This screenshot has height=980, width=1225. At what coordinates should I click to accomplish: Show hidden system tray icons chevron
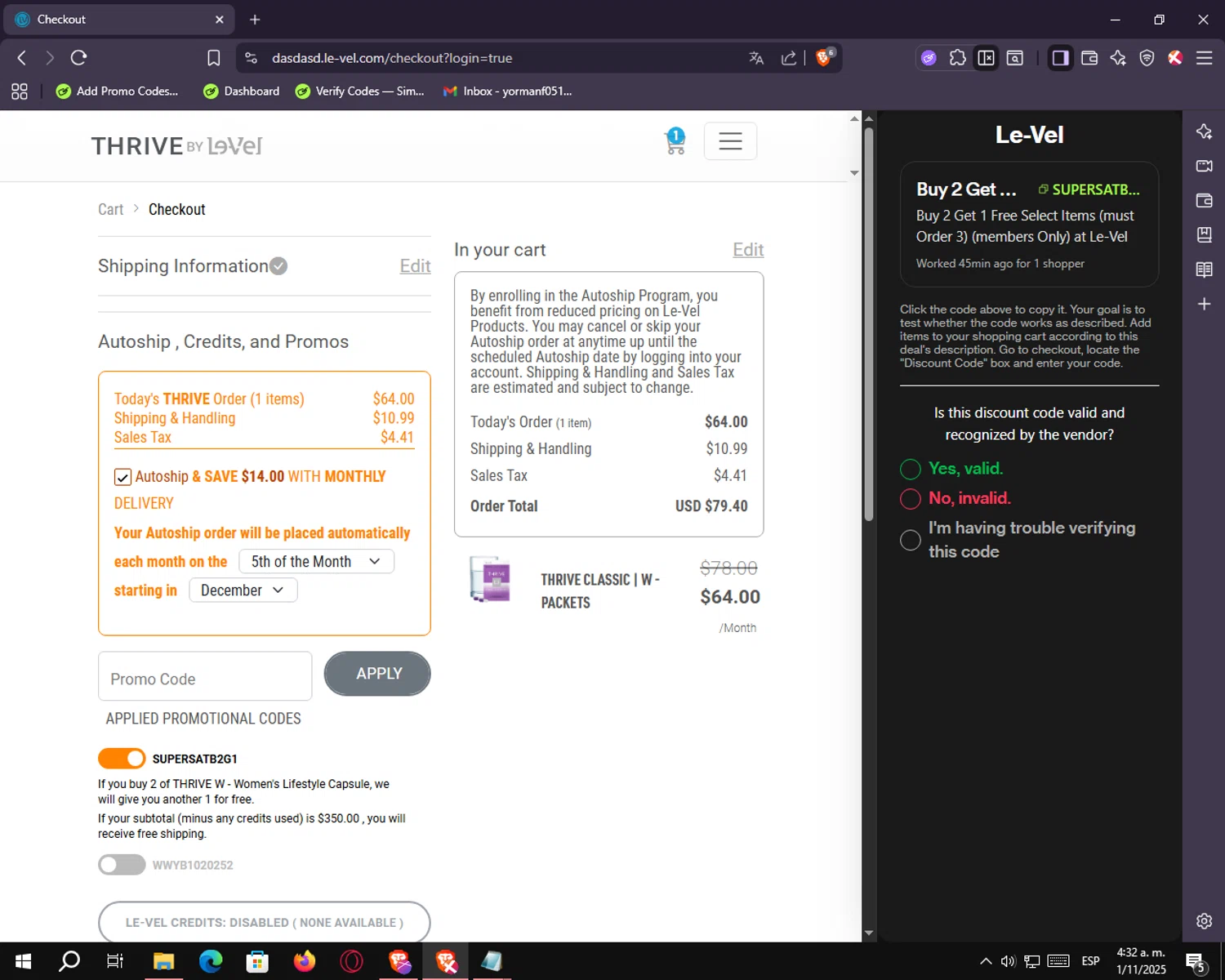coord(986,961)
